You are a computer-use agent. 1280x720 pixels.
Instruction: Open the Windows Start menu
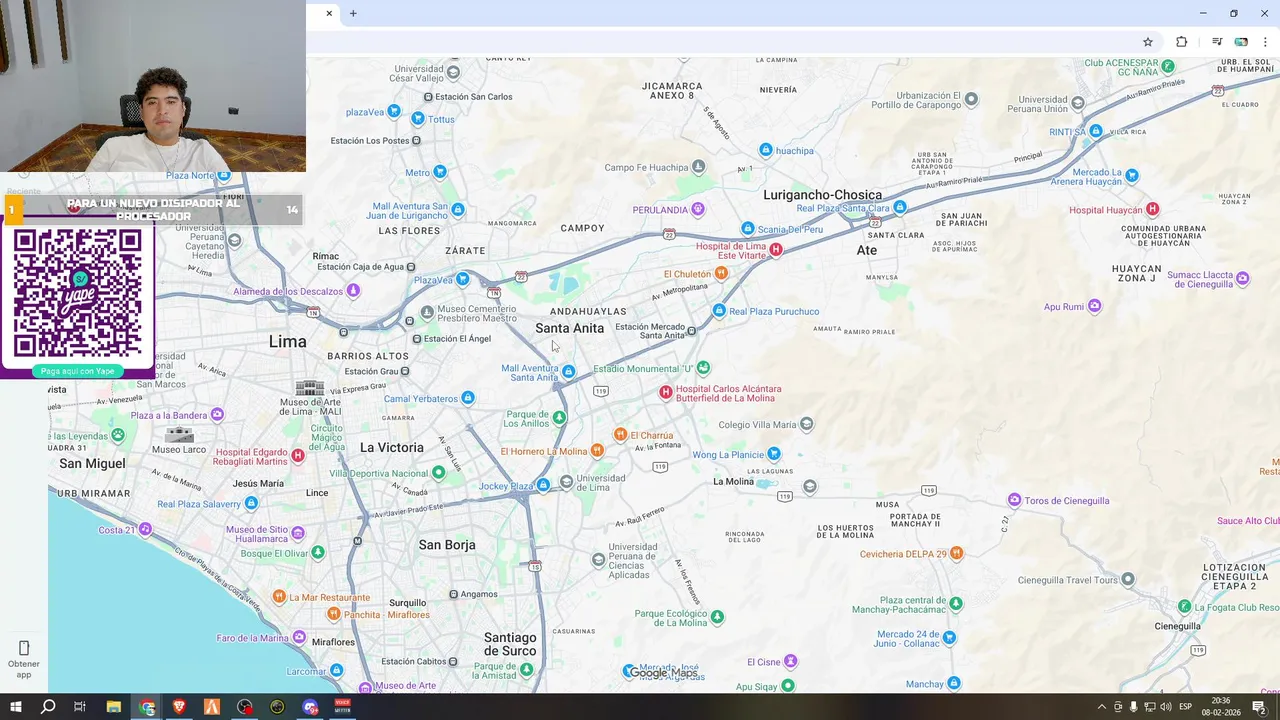tap(16, 707)
